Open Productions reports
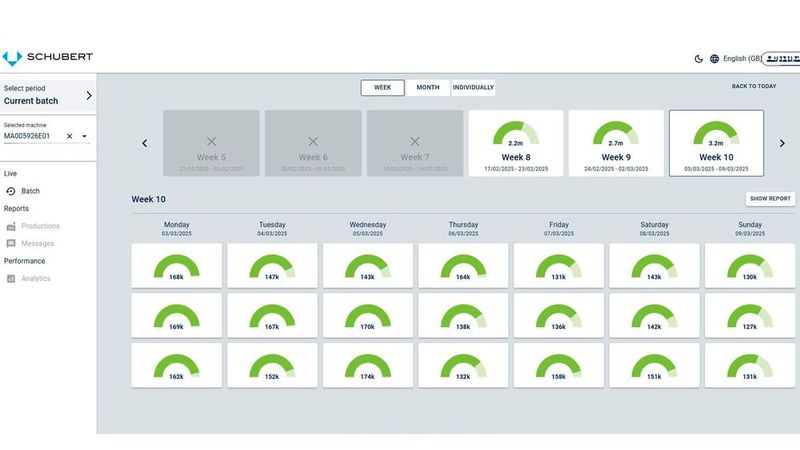800x450 pixels. 40,227
